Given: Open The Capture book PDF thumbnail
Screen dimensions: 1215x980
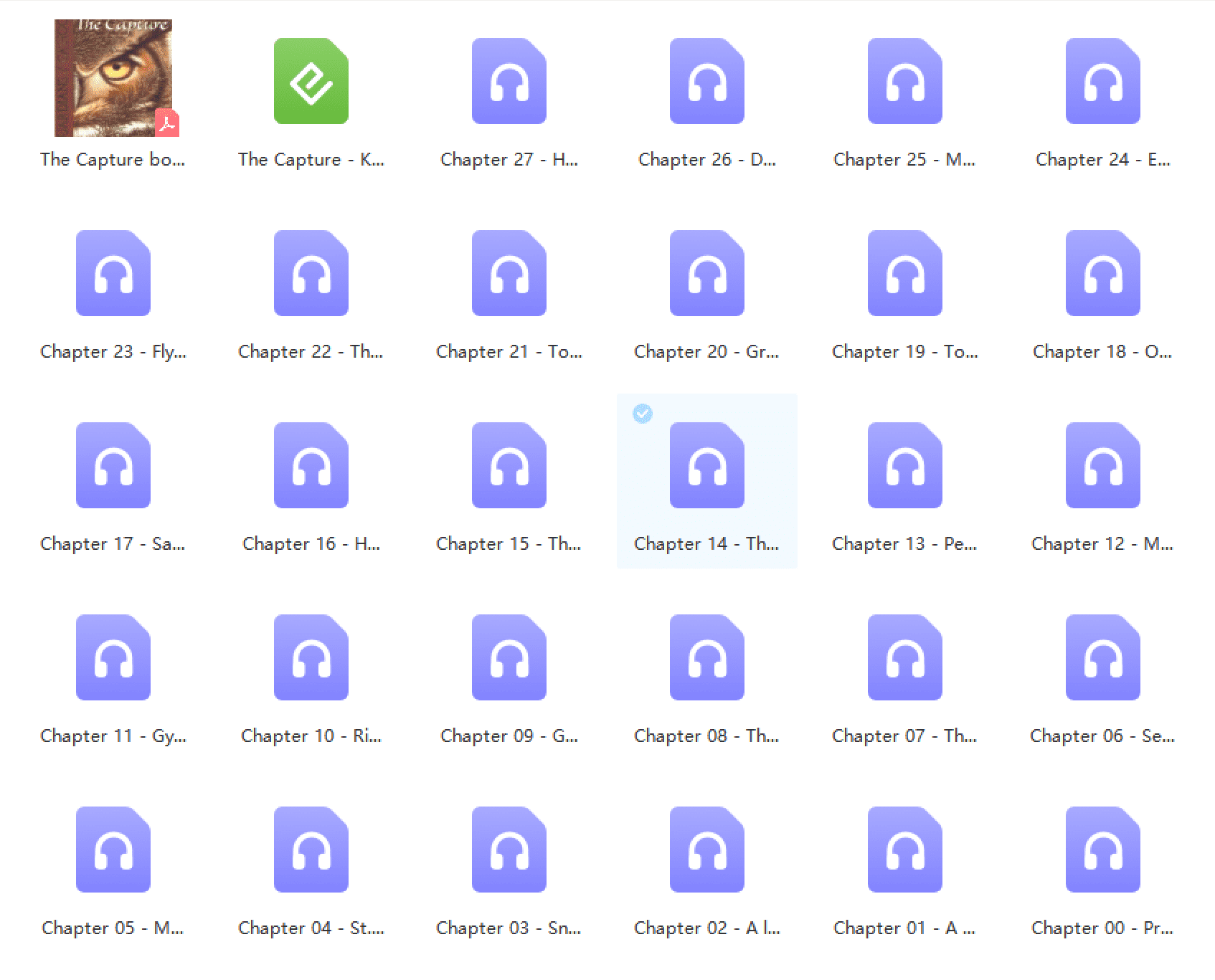Looking at the screenshot, I should point(113,78).
